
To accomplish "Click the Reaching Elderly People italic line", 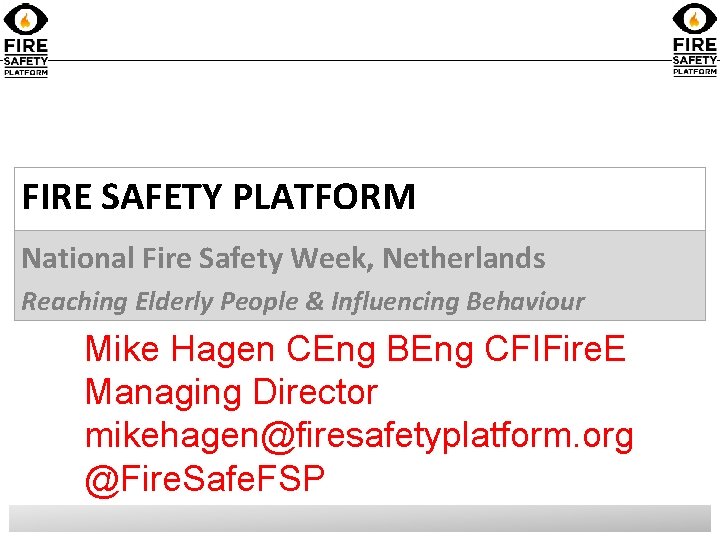I will 303,301.
